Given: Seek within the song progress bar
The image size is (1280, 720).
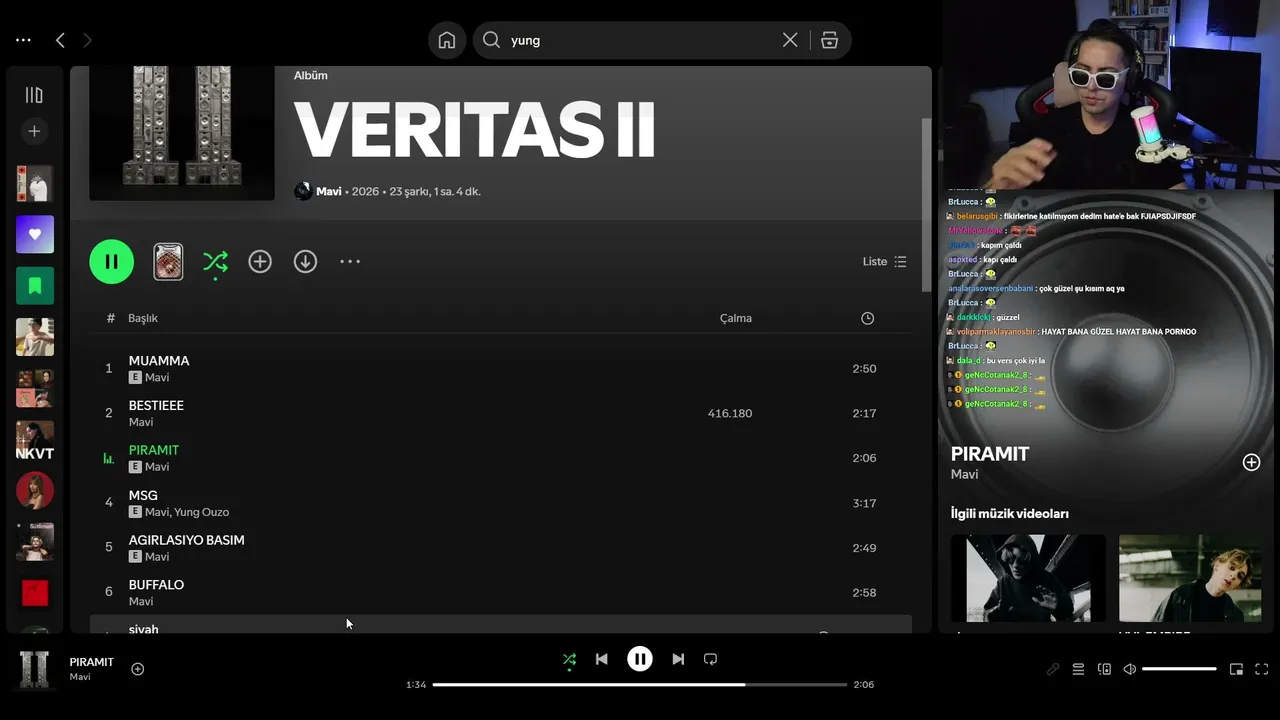Looking at the screenshot, I should (640, 685).
